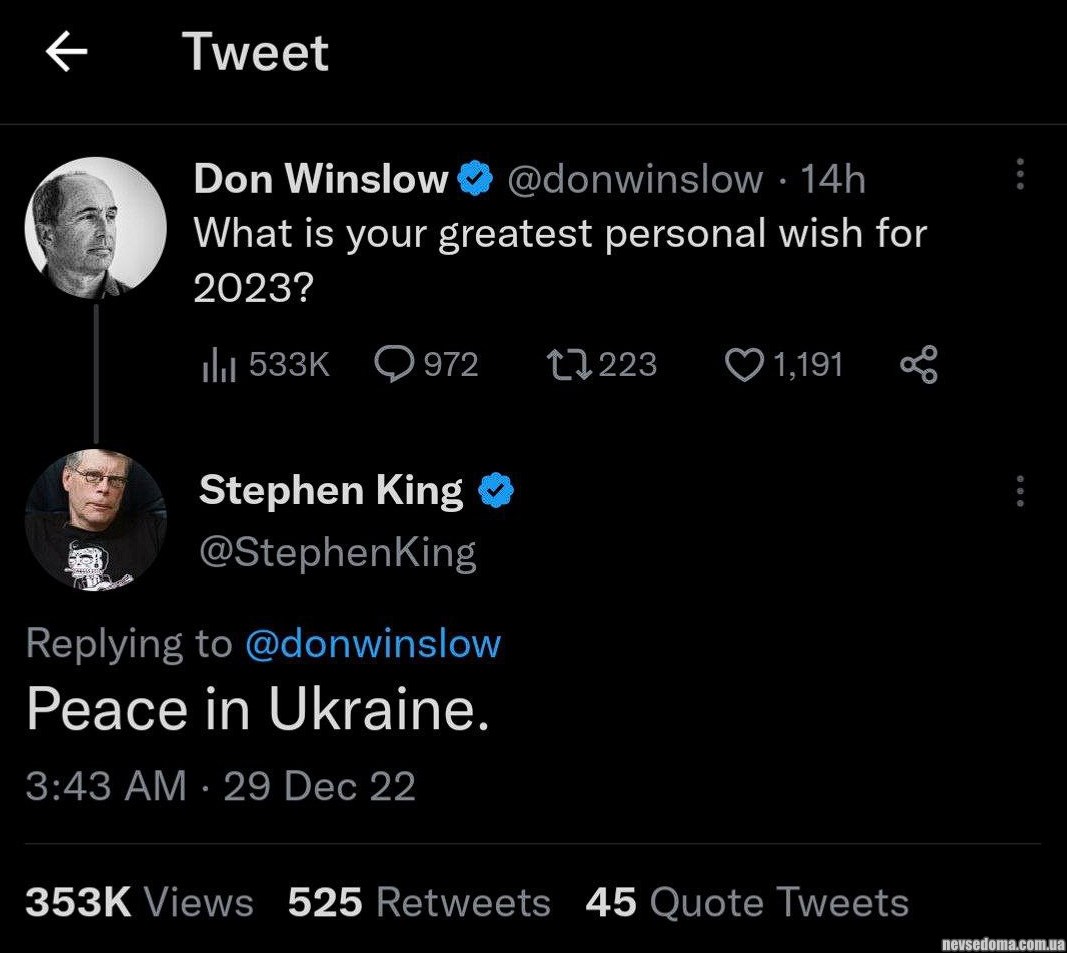Open the Don Winslow display name
The height and width of the screenshot is (953, 1067).
(x=321, y=179)
